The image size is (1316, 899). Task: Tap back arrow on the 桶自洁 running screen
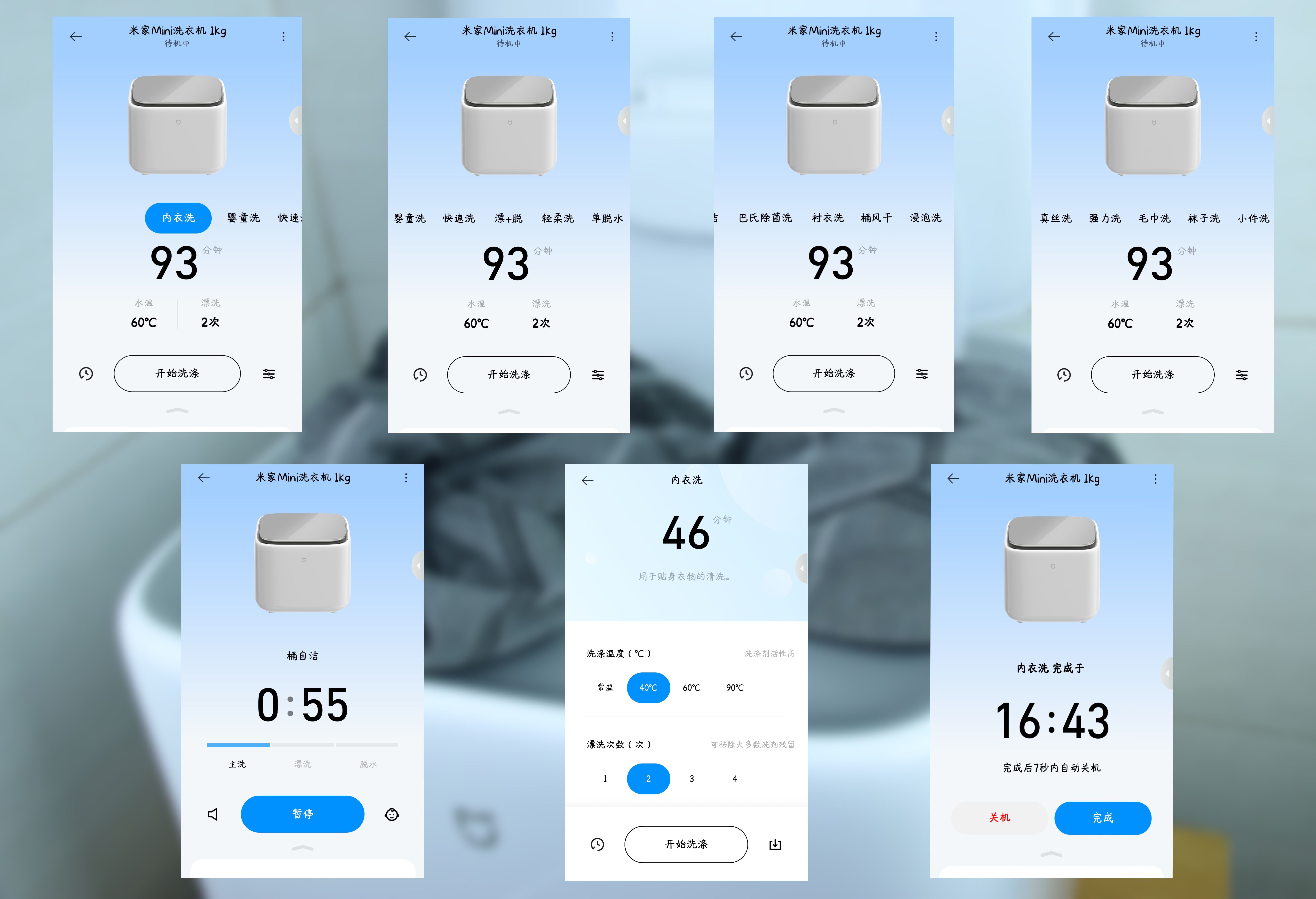click(204, 478)
